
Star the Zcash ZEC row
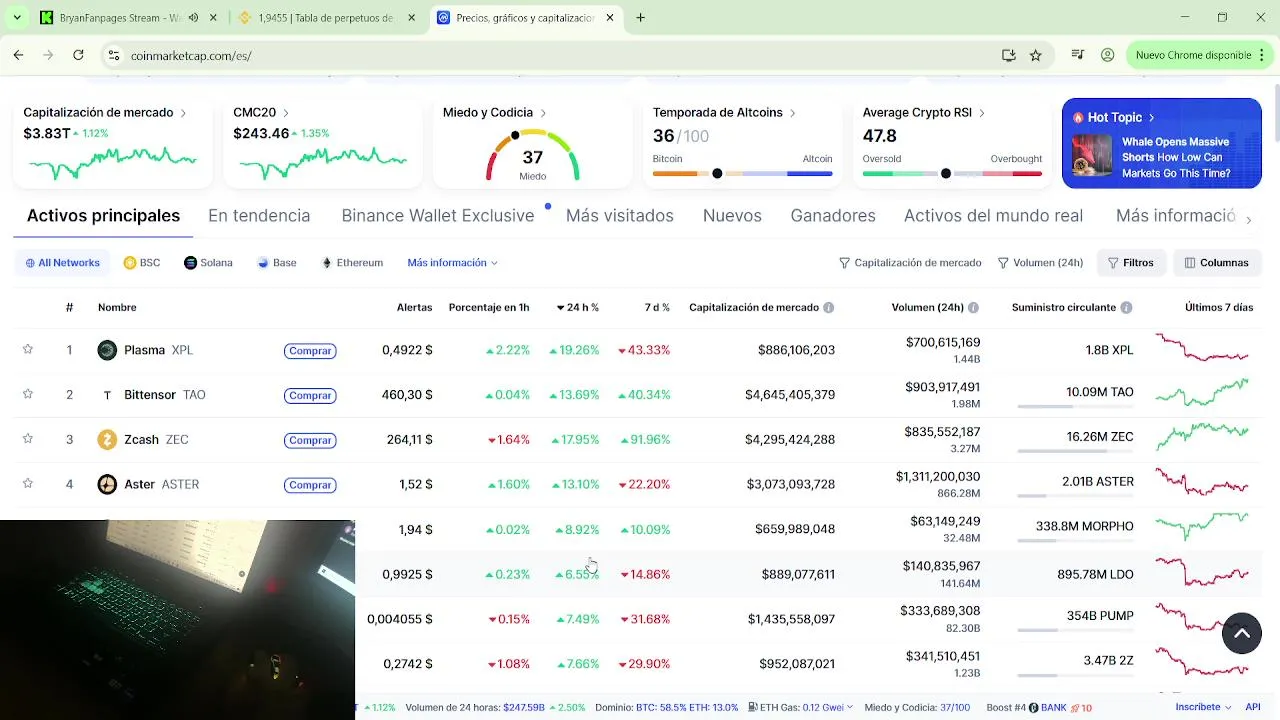(x=28, y=439)
